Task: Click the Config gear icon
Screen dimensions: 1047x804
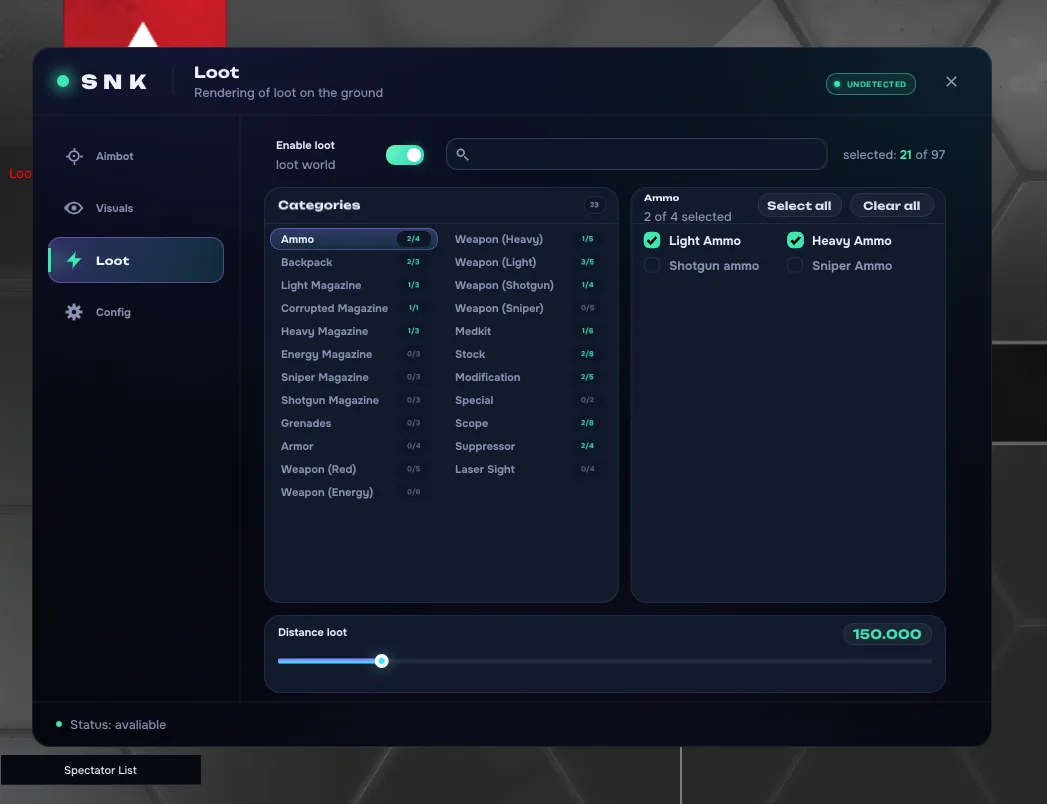Action: (x=74, y=312)
